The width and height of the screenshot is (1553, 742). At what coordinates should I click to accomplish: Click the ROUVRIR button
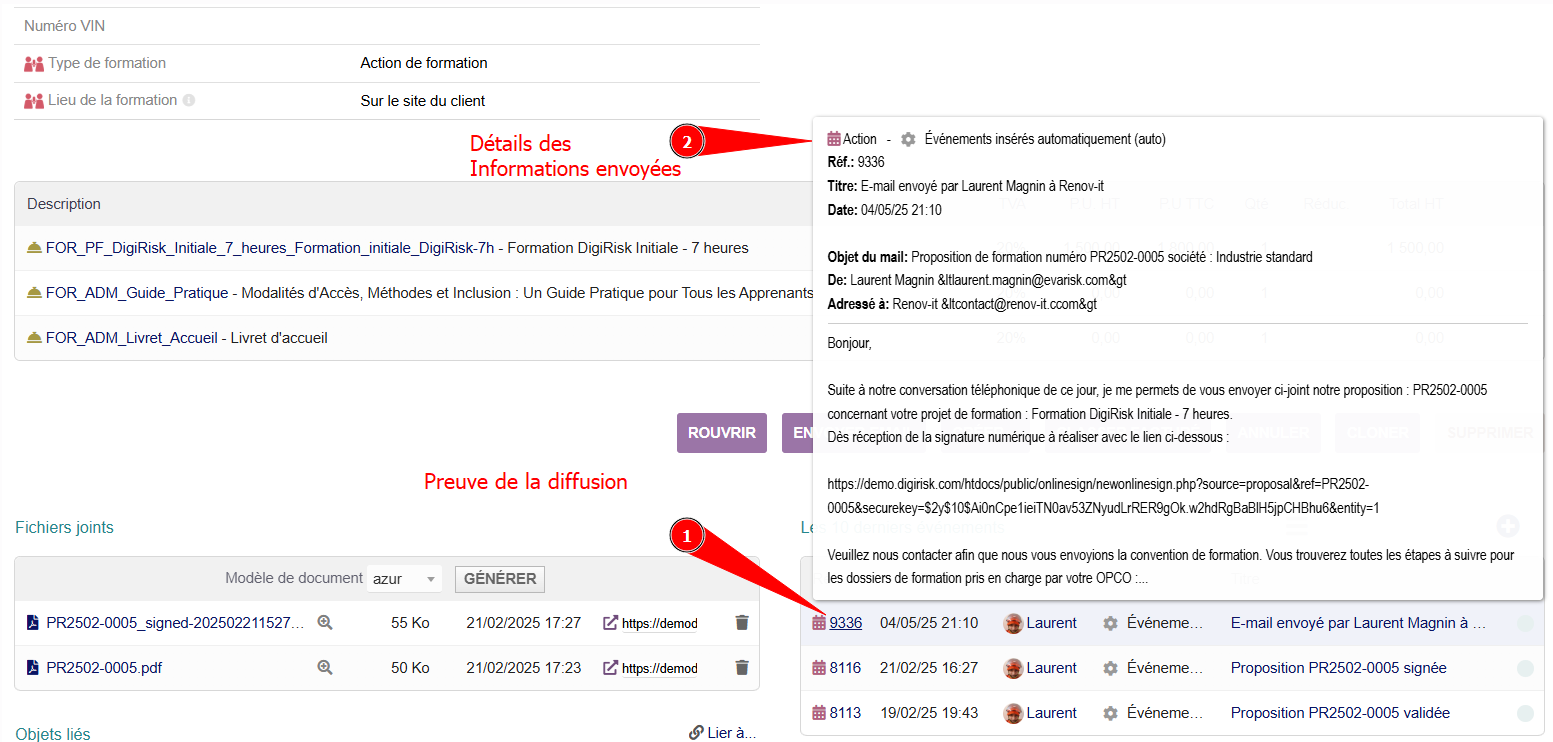(x=722, y=433)
